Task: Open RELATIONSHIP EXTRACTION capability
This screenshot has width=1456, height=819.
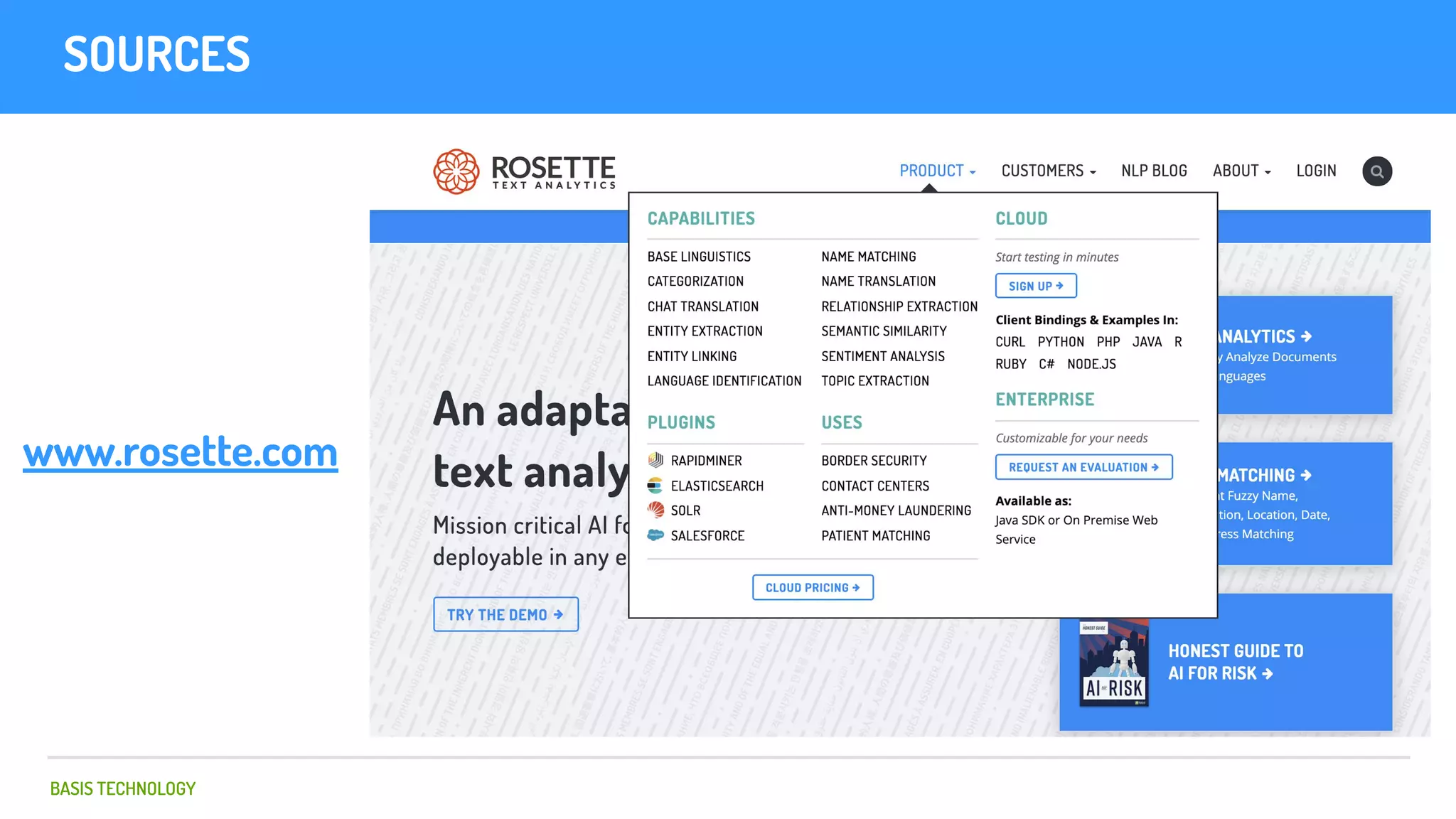Action: click(x=899, y=306)
